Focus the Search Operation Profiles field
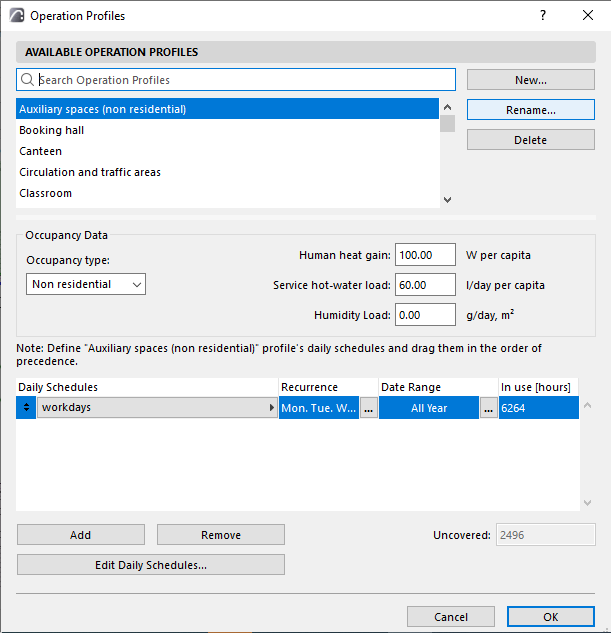 (x=236, y=80)
